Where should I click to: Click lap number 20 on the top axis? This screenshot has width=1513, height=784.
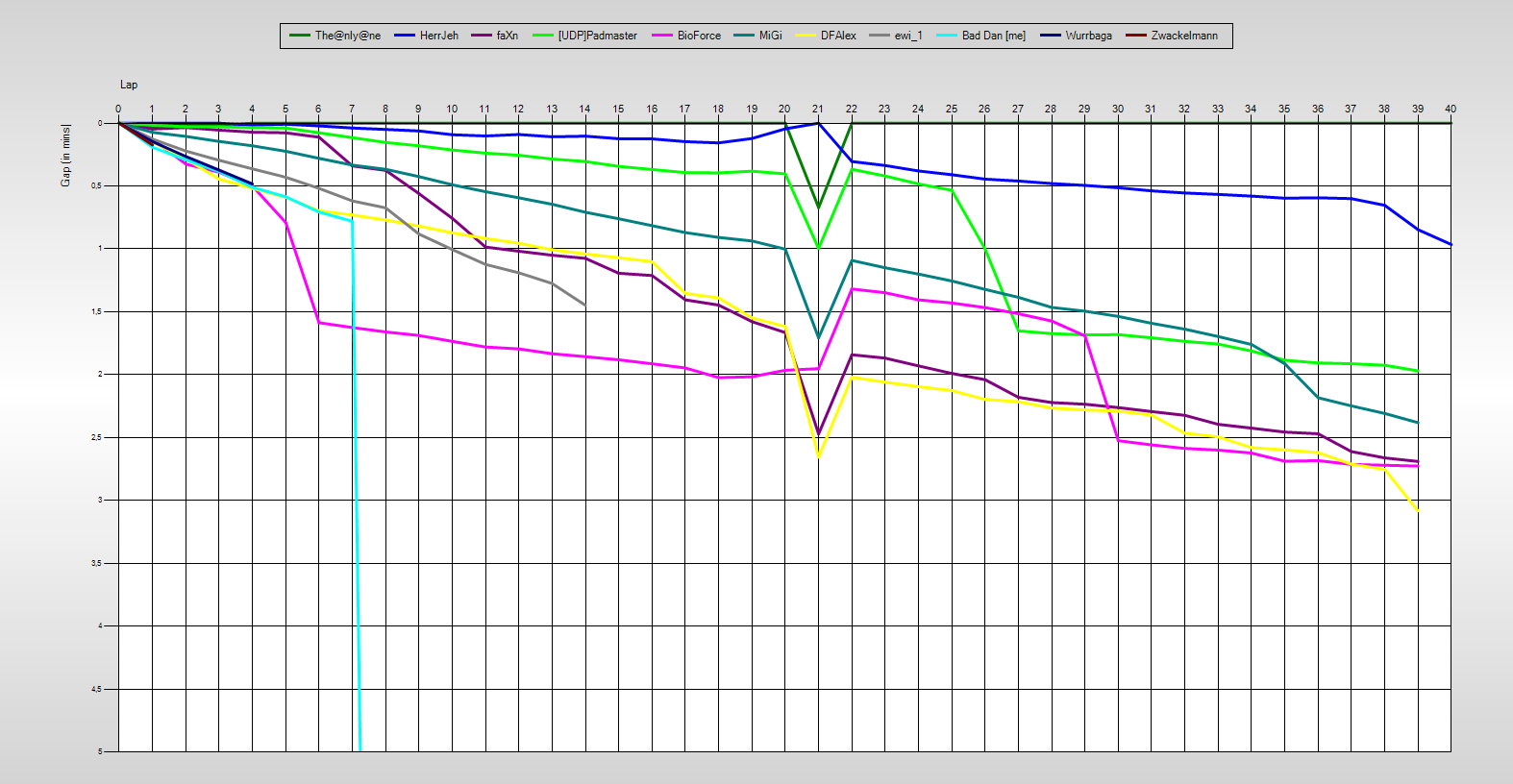tap(784, 109)
